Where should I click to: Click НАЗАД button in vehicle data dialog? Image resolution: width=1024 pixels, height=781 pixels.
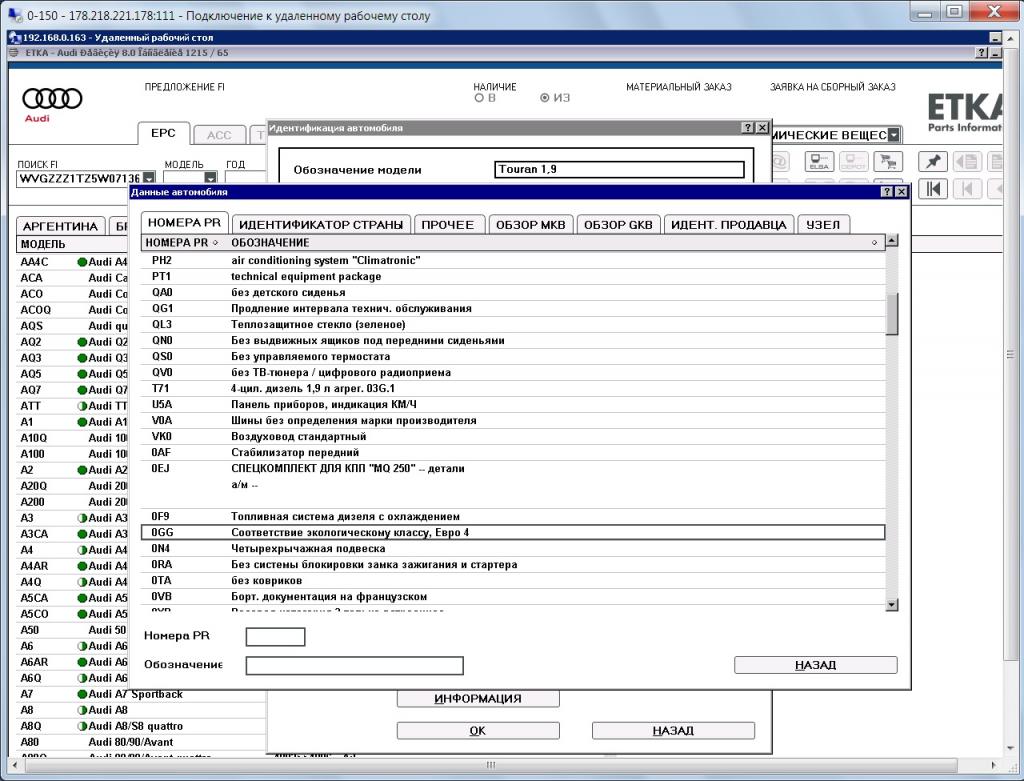816,665
